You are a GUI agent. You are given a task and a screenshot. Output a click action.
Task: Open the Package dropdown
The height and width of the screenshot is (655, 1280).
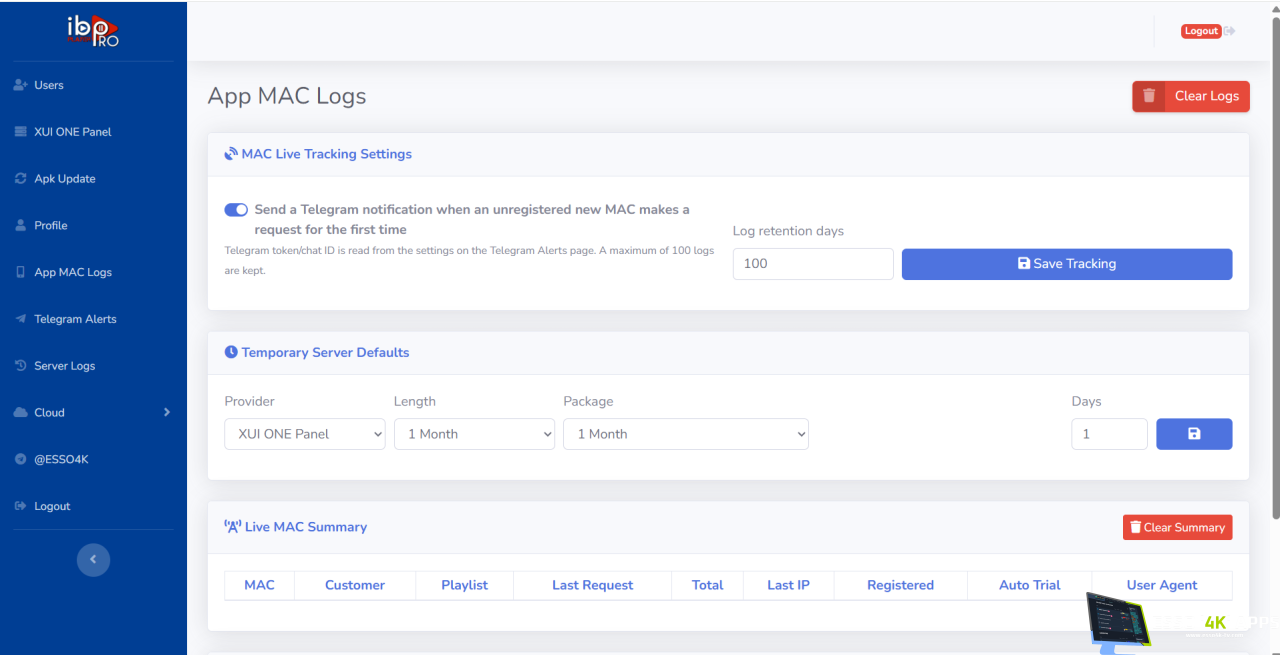(x=686, y=434)
